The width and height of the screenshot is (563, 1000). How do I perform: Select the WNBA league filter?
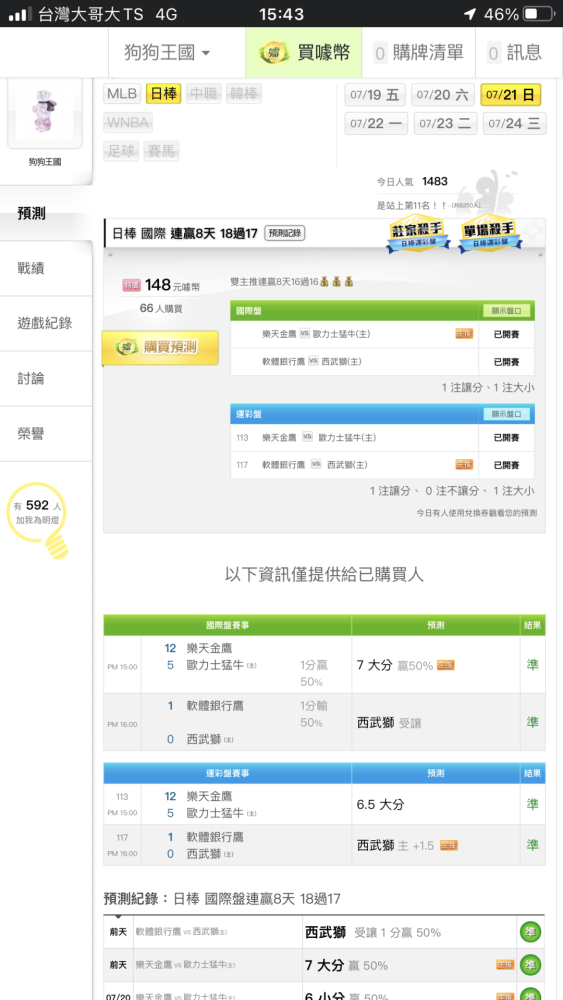128,122
